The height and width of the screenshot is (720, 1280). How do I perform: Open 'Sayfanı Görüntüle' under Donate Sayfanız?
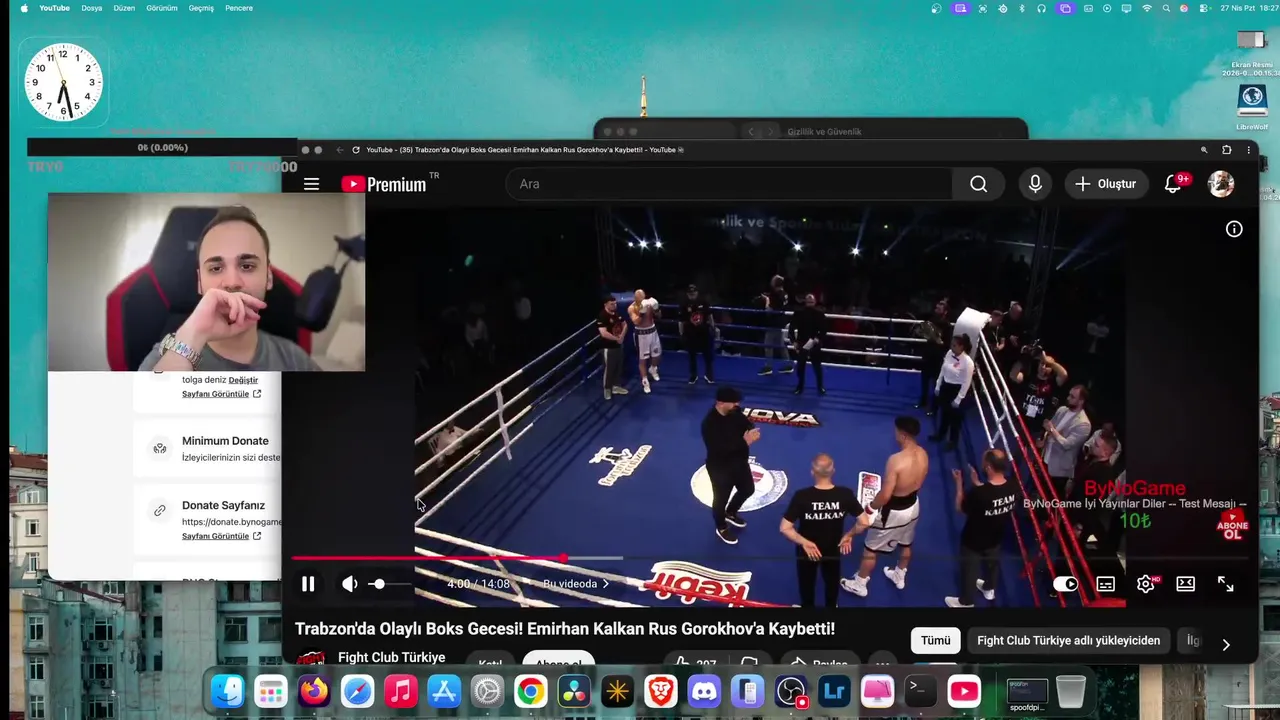(x=221, y=536)
